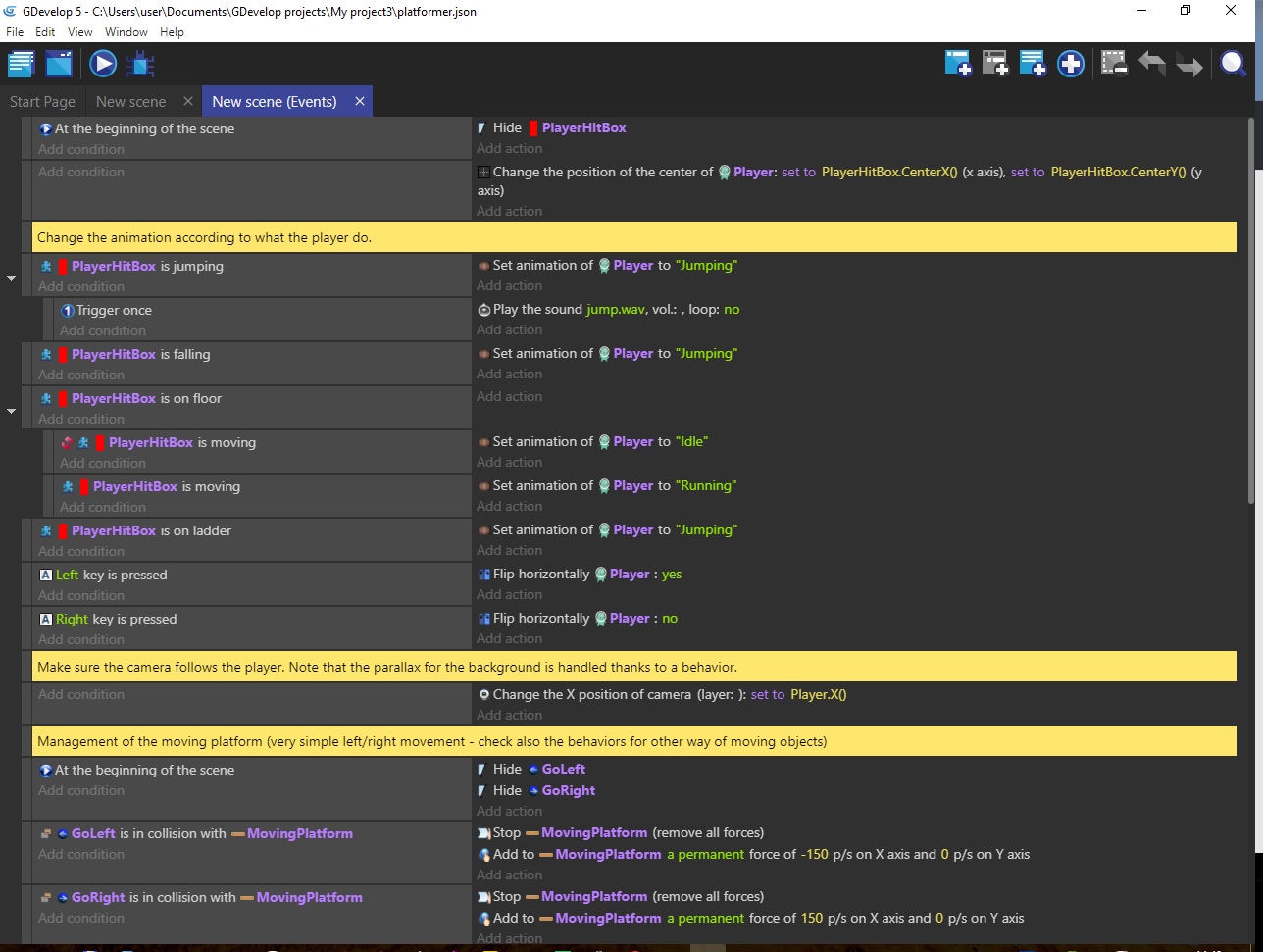Open the search in events magnifier
The width and height of the screenshot is (1263, 952).
click(x=1233, y=64)
